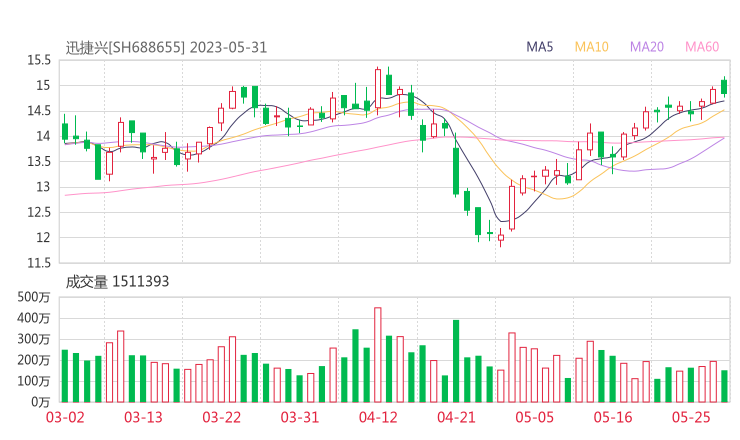Click the 05-16 date label
The image size is (740, 440).
[613, 417]
